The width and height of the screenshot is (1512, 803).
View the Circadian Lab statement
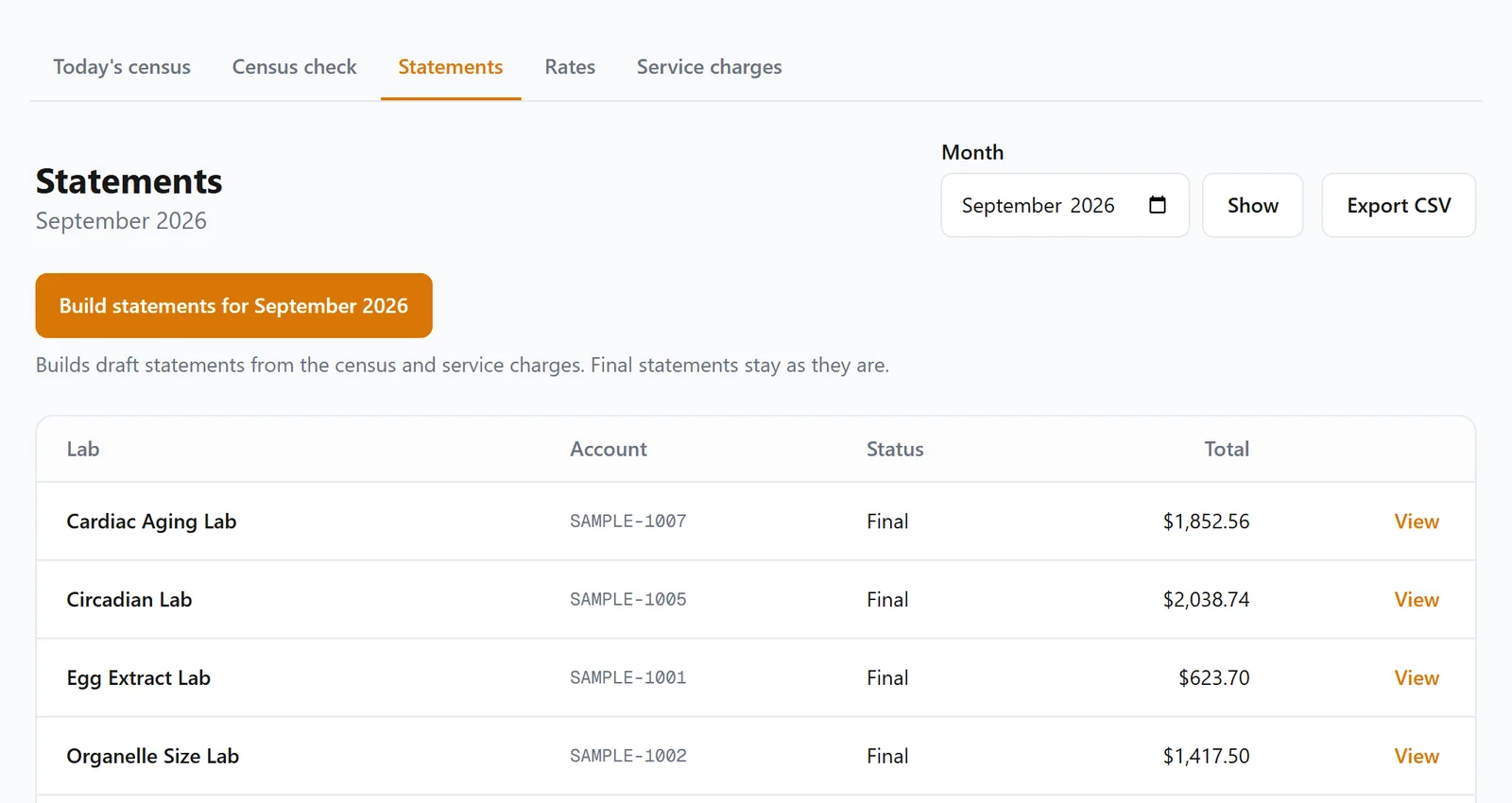point(1417,600)
